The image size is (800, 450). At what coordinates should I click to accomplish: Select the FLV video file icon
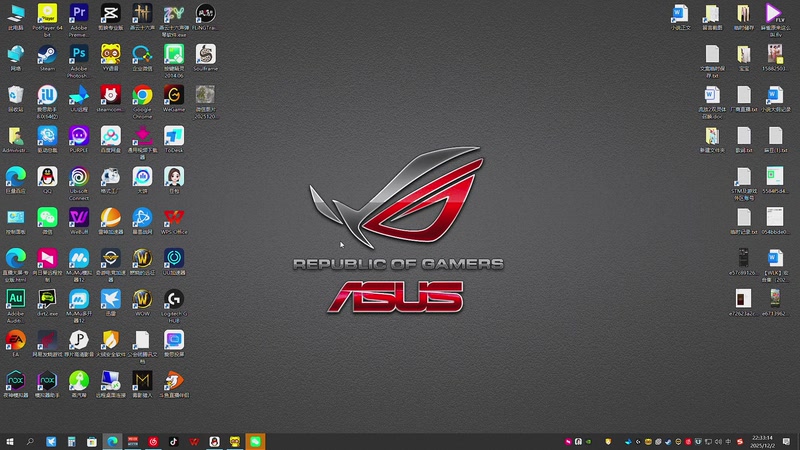click(x=775, y=19)
